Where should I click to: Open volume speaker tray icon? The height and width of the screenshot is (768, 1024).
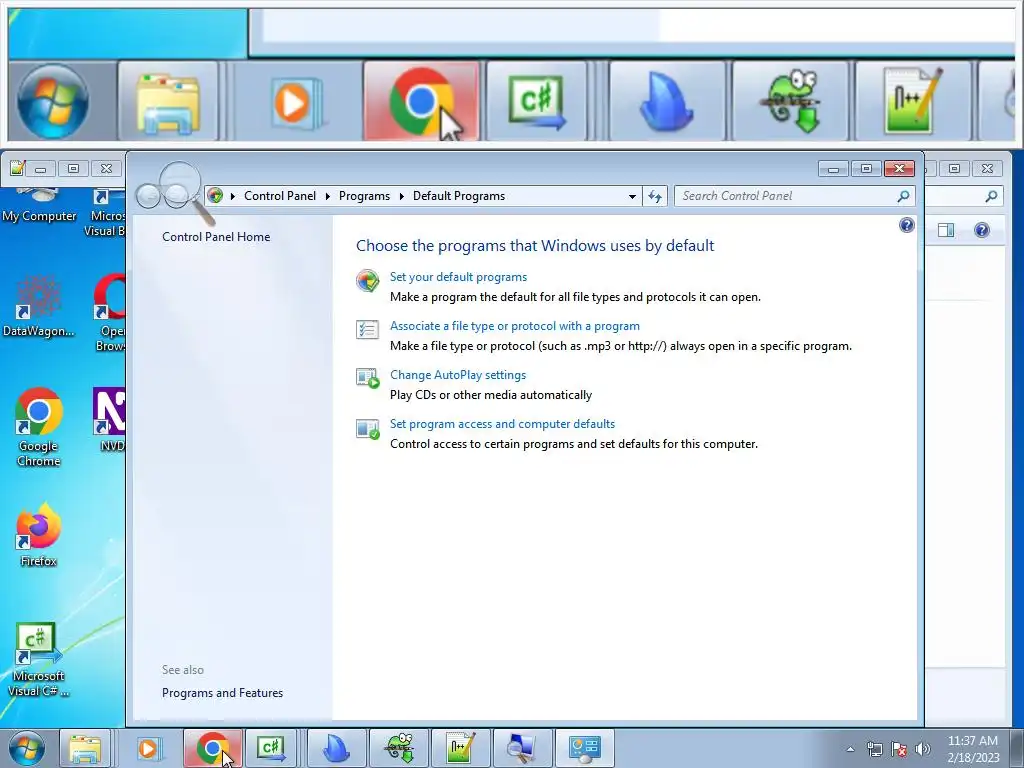(923, 749)
